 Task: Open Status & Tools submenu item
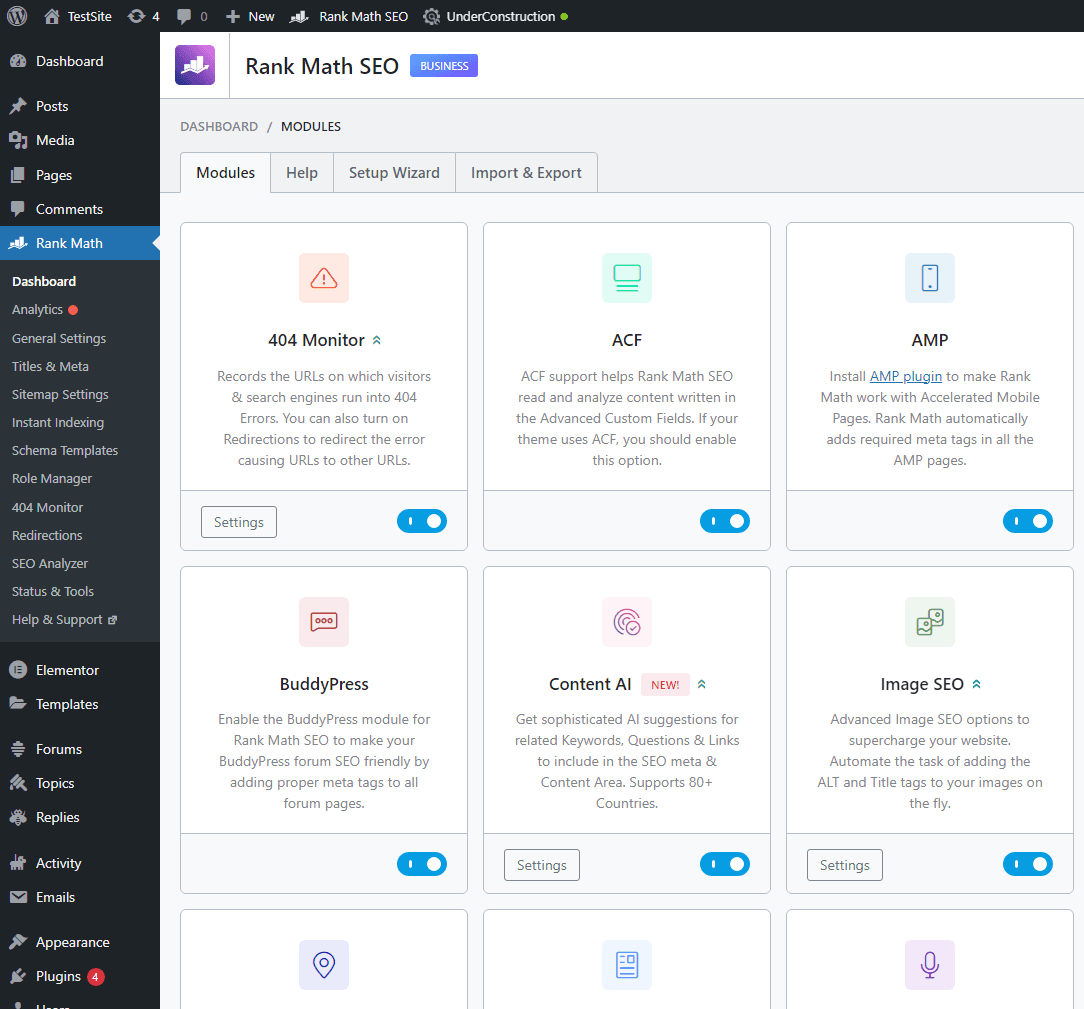pyautogui.click(x=53, y=592)
